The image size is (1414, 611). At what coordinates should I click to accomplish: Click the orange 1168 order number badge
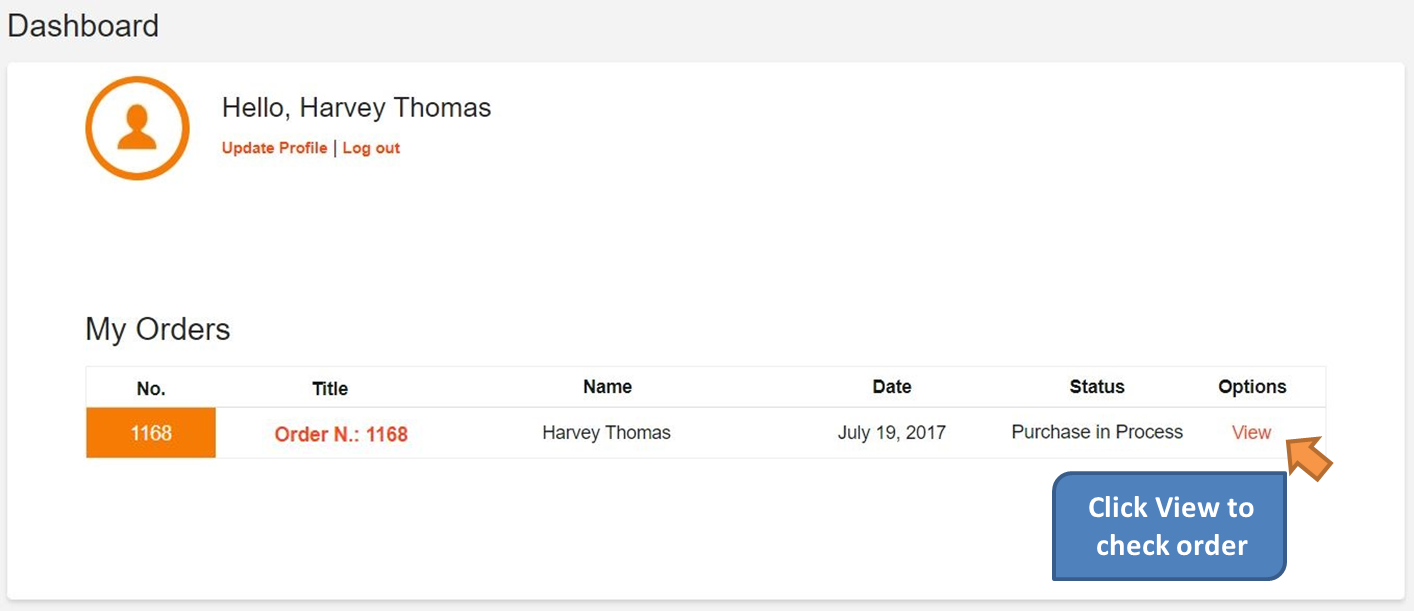pyautogui.click(x=150, y=432)
